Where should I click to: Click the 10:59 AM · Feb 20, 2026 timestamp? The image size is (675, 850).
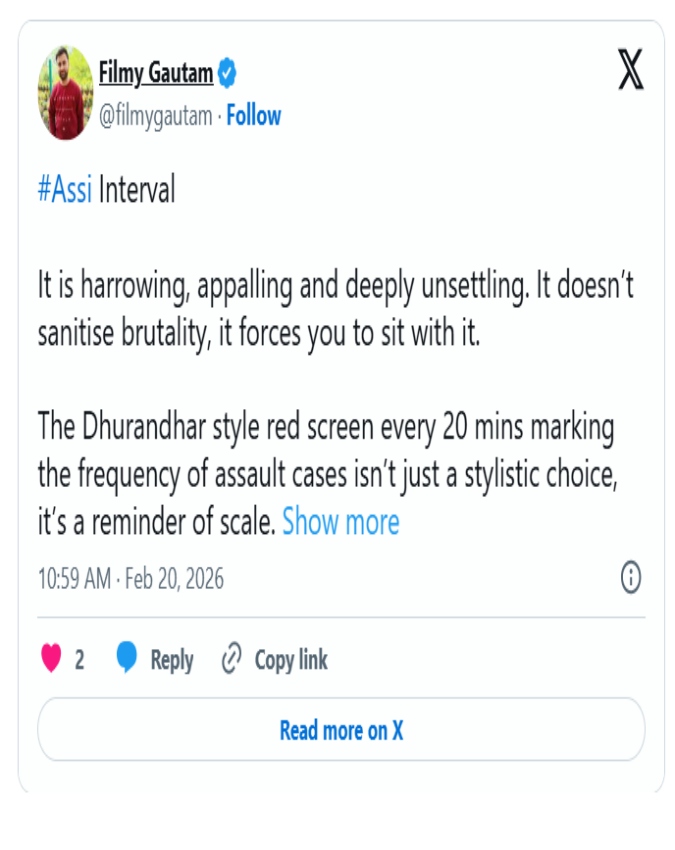(131, 578)
